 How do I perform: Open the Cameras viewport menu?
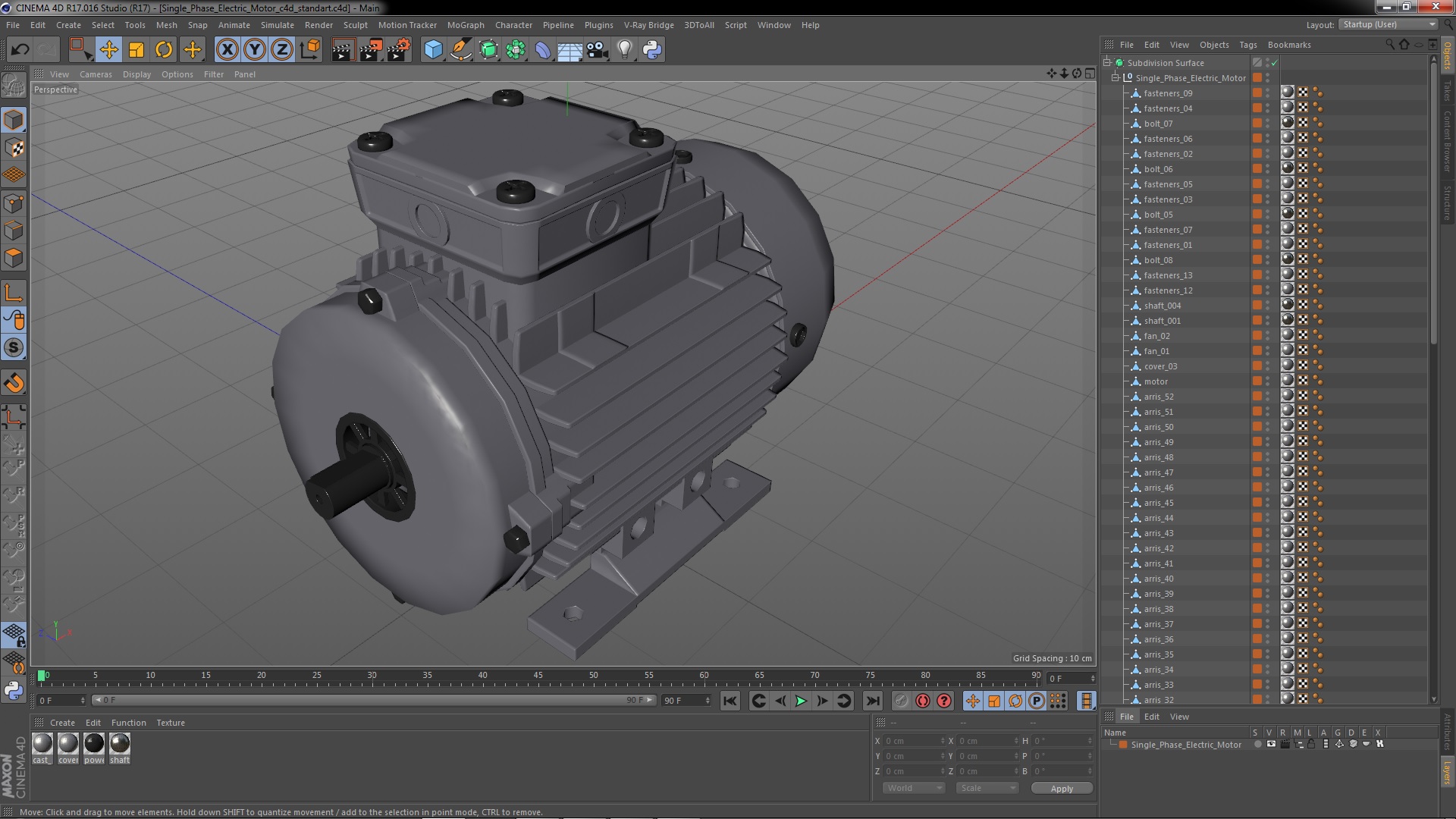click(x=96, y=74)
